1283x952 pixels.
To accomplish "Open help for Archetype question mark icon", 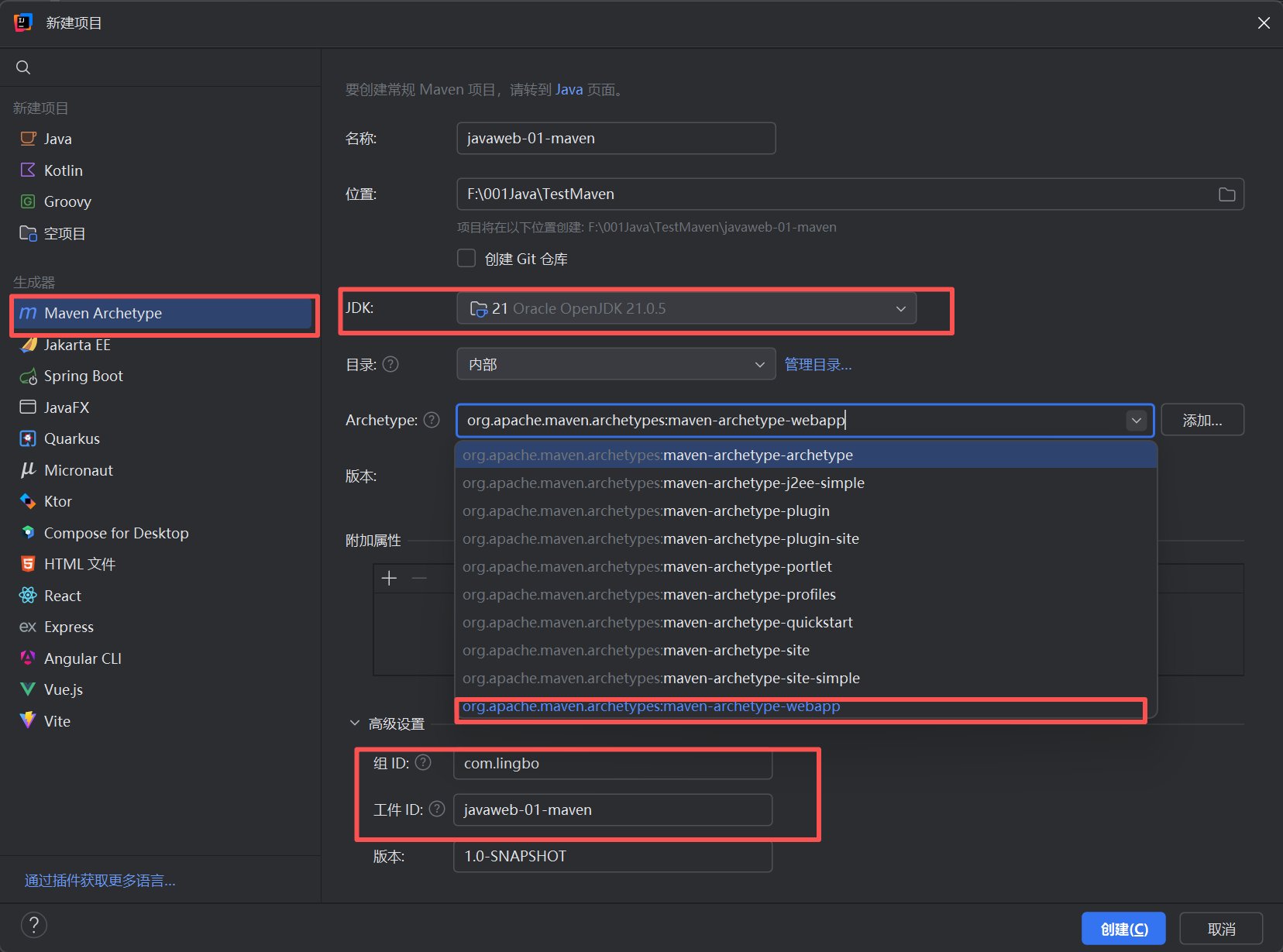I will 432,420.
